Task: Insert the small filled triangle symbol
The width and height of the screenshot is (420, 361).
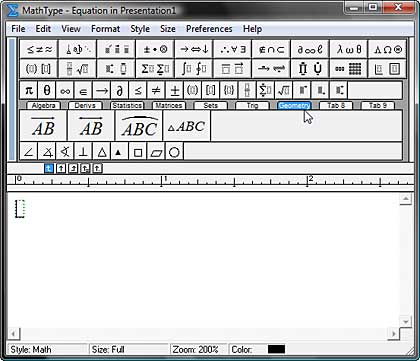Action: pyautogui.click(x=118, y=152)
